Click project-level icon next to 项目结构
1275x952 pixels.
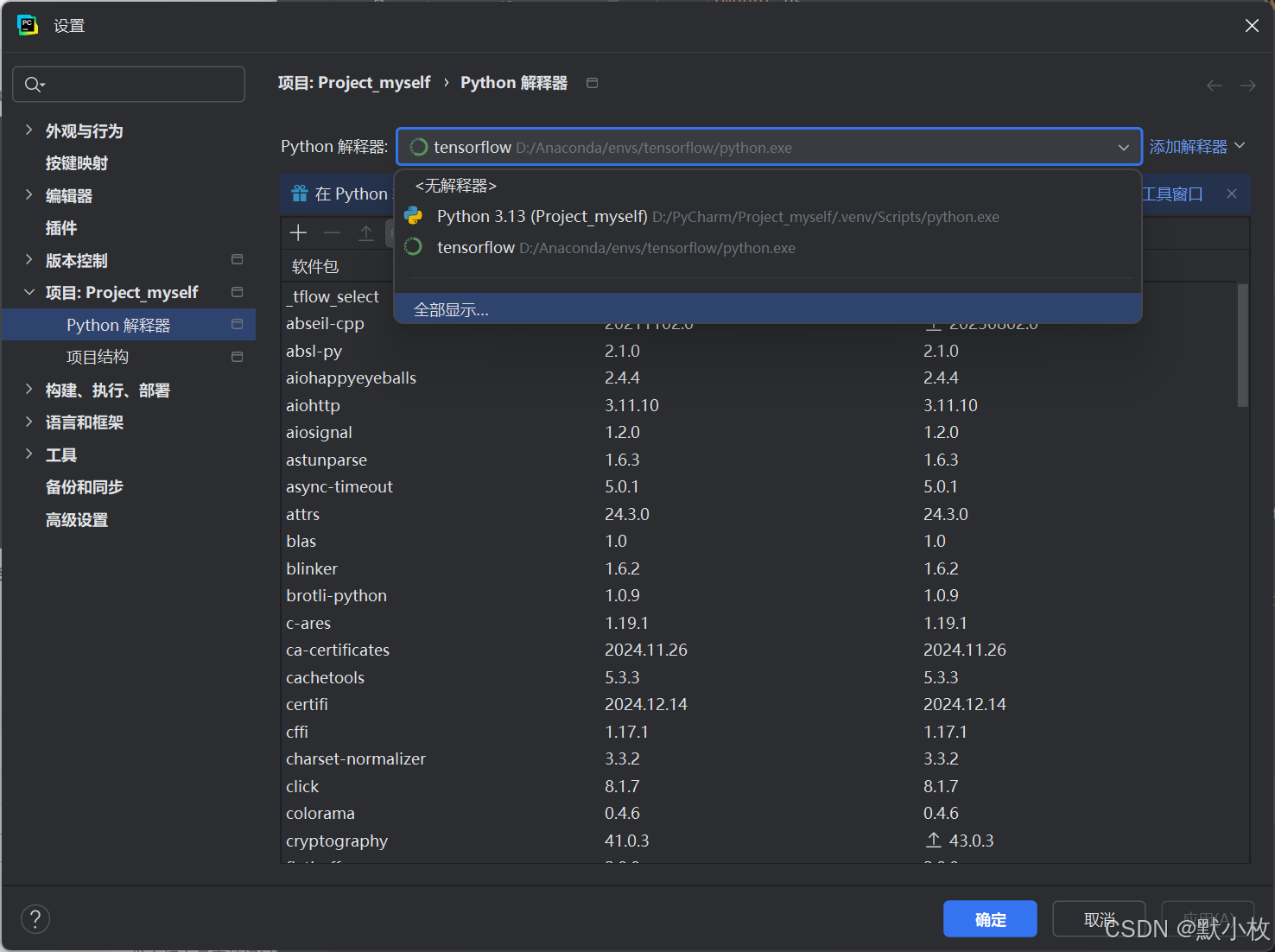click(237, 357)
